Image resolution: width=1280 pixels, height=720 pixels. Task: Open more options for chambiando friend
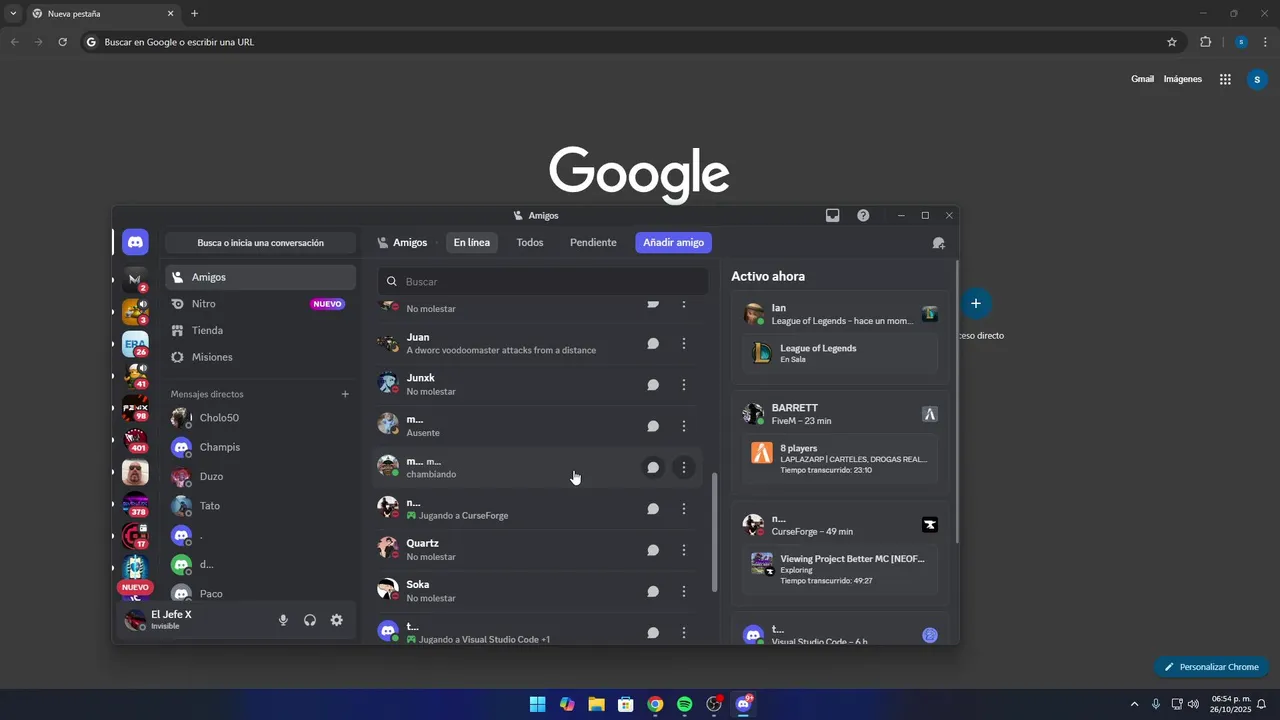point(684,467)
